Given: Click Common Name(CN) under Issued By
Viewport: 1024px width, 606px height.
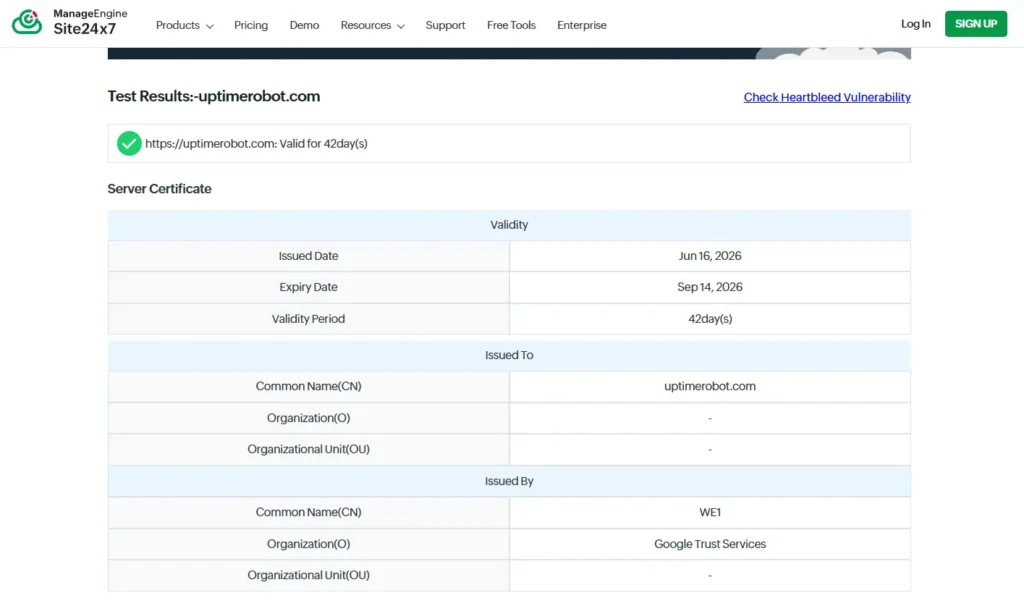Looking at the screenshot, I should tap(308, 513).
